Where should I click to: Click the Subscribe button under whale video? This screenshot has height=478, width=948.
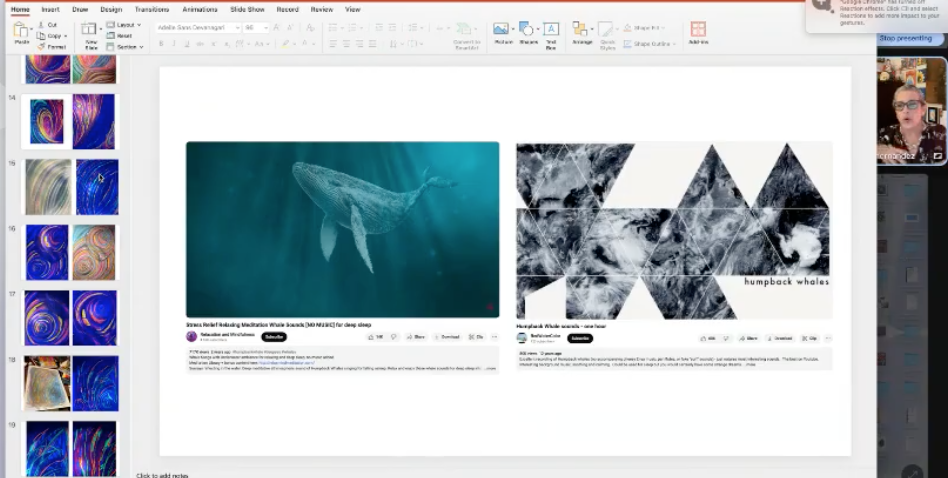[274, 337]
